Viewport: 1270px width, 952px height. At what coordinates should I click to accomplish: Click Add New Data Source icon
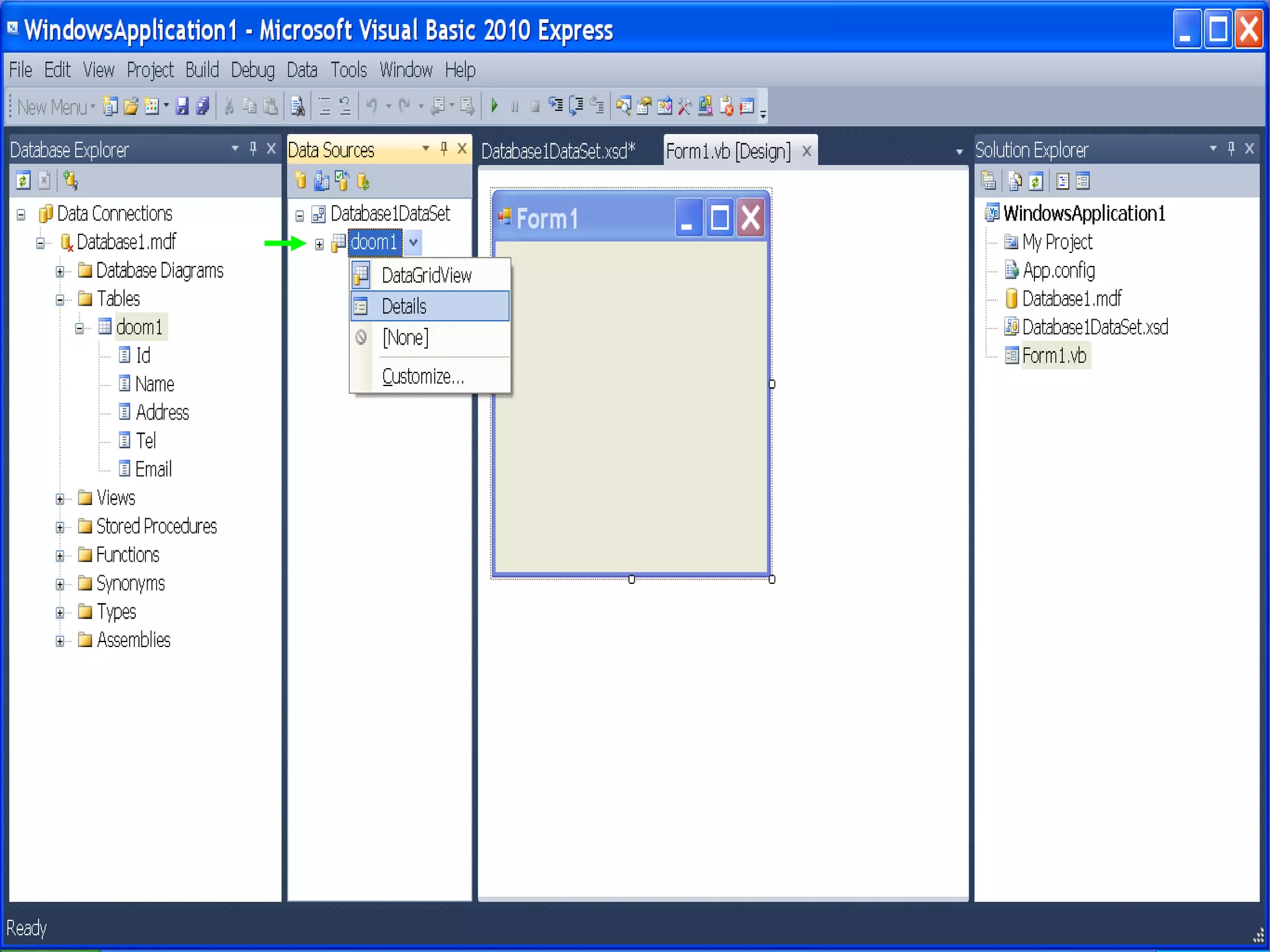300,181
